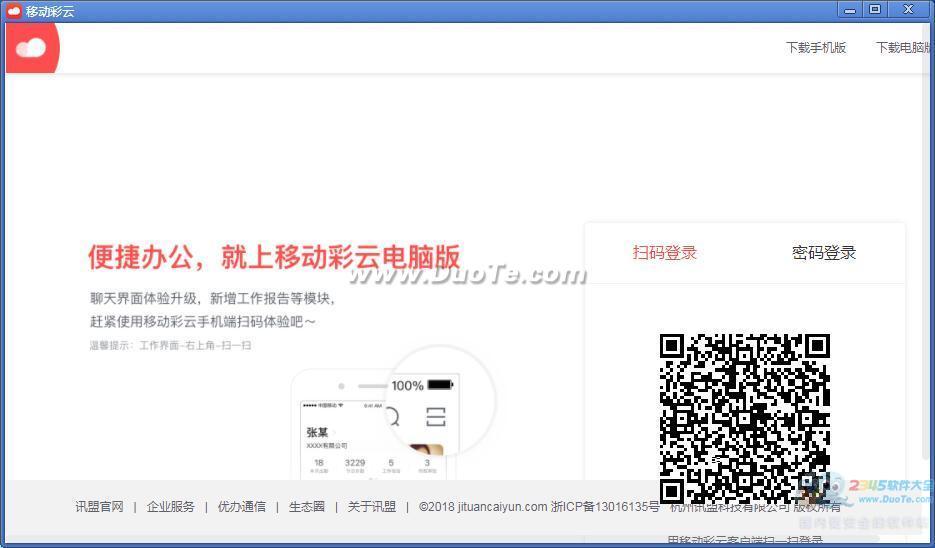Open 下载电脑版 download link
This screenshot has width=935, height=548.
coord(903,48)
